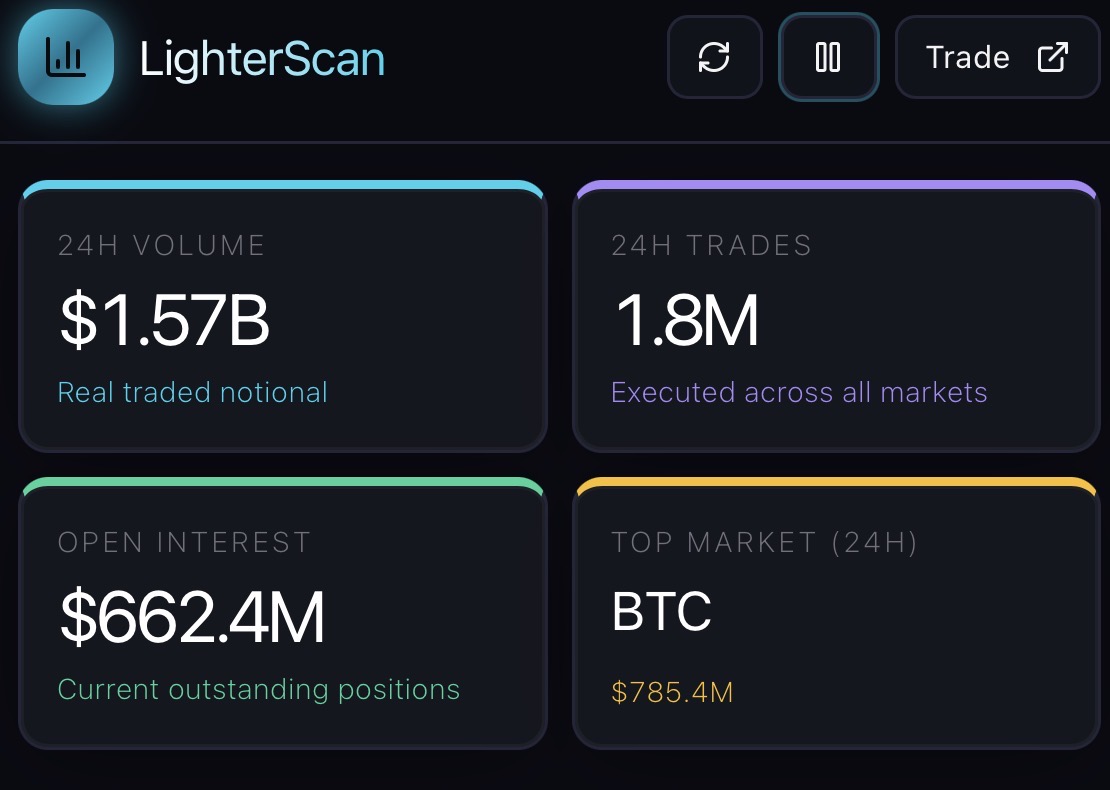Click the 24H VOLUME label

(x=161, y=246)
